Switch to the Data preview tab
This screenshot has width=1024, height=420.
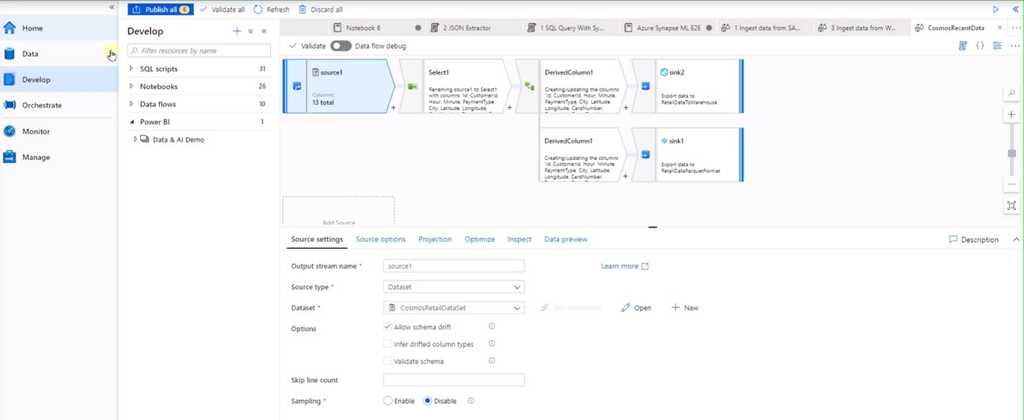[x=565, y=239]
